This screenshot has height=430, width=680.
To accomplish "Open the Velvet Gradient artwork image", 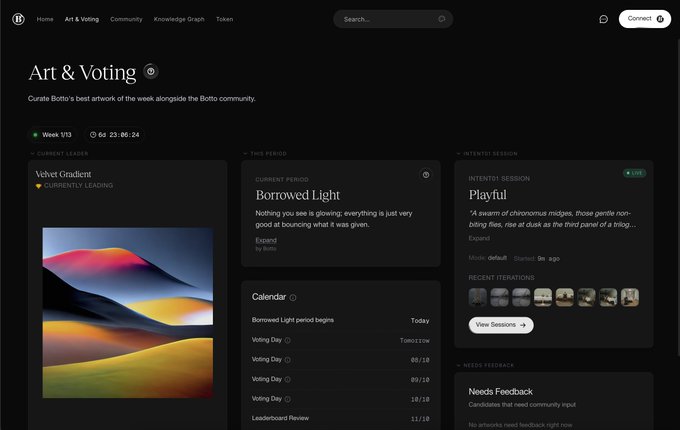I will coord(128,313).
